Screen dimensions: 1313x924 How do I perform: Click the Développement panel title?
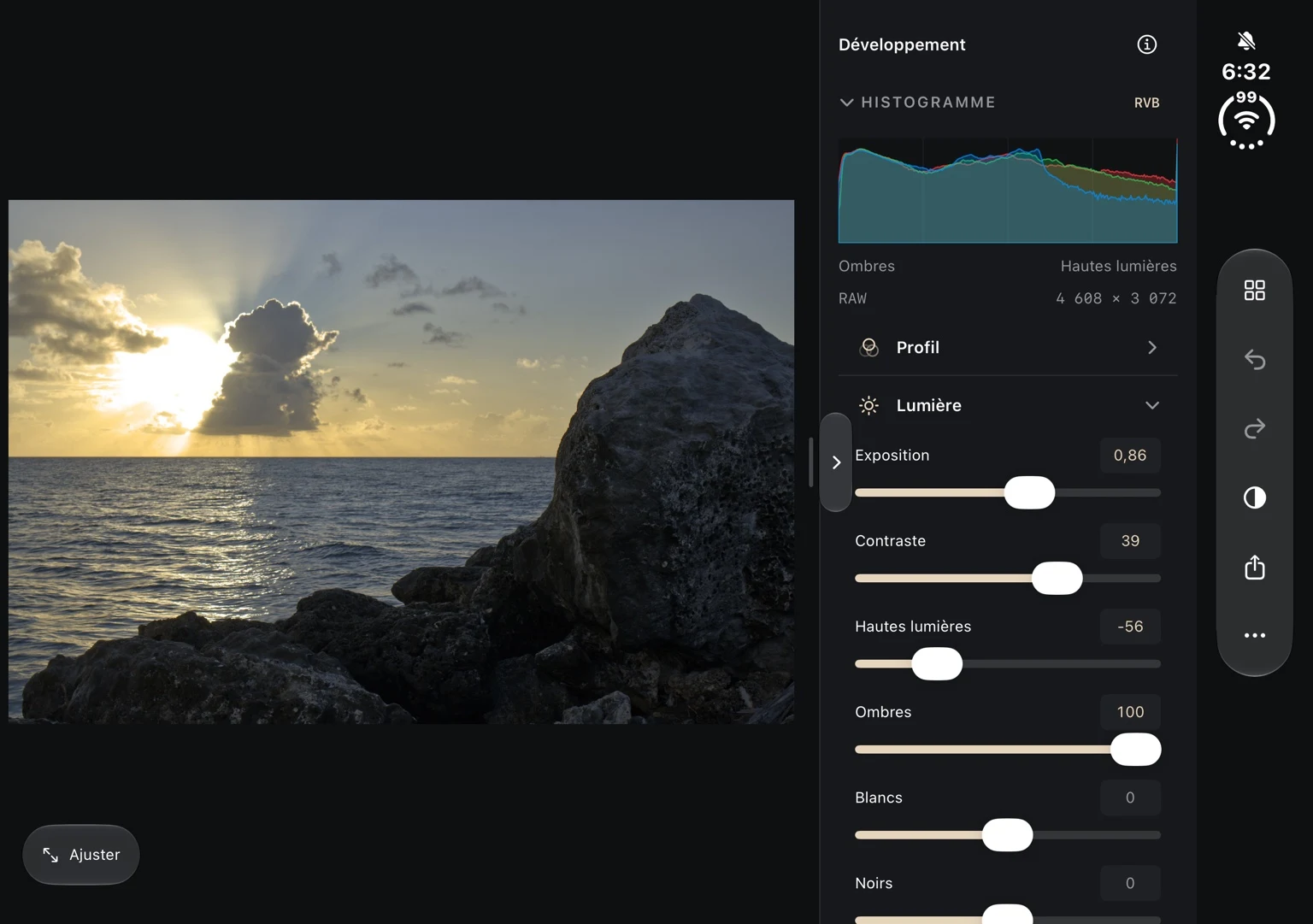pos(902,44)
